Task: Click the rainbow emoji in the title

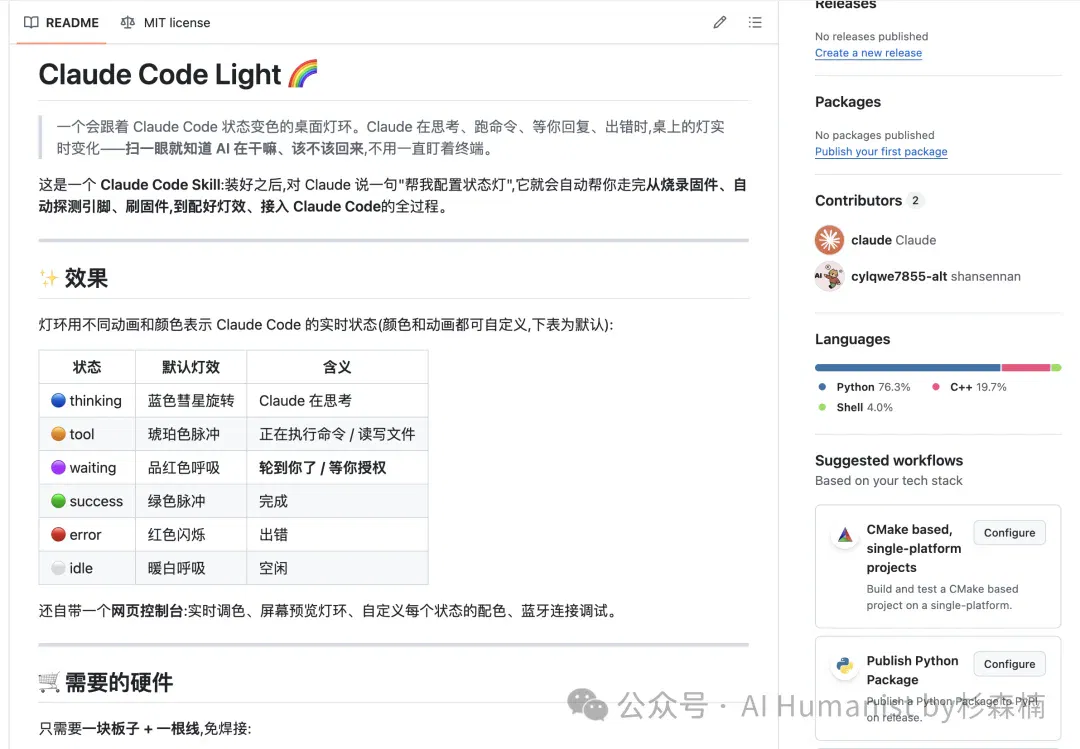Action: (x=303, y=74)
